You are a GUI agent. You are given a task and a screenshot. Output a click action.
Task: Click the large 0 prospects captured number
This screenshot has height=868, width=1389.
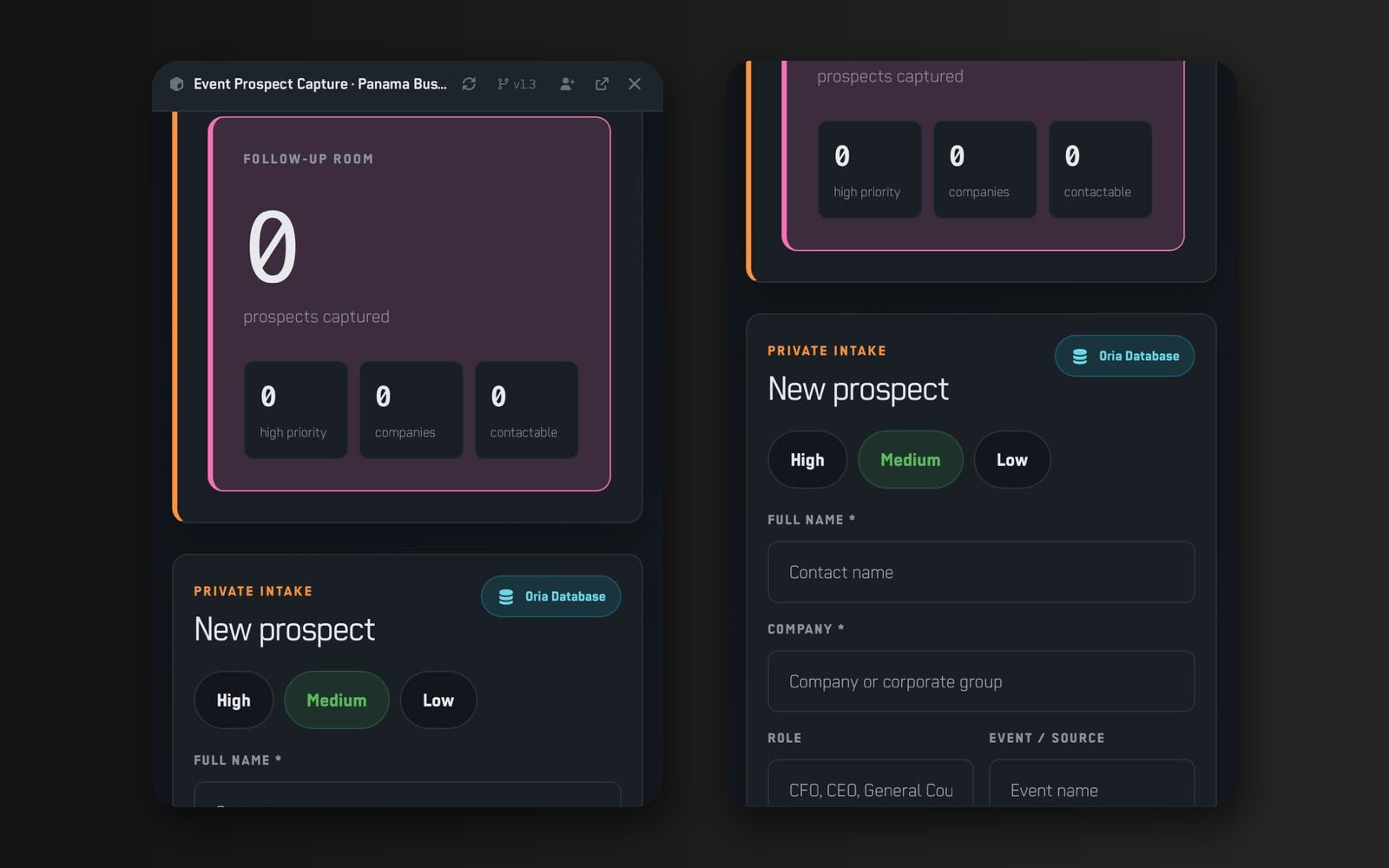pos(273,247)
